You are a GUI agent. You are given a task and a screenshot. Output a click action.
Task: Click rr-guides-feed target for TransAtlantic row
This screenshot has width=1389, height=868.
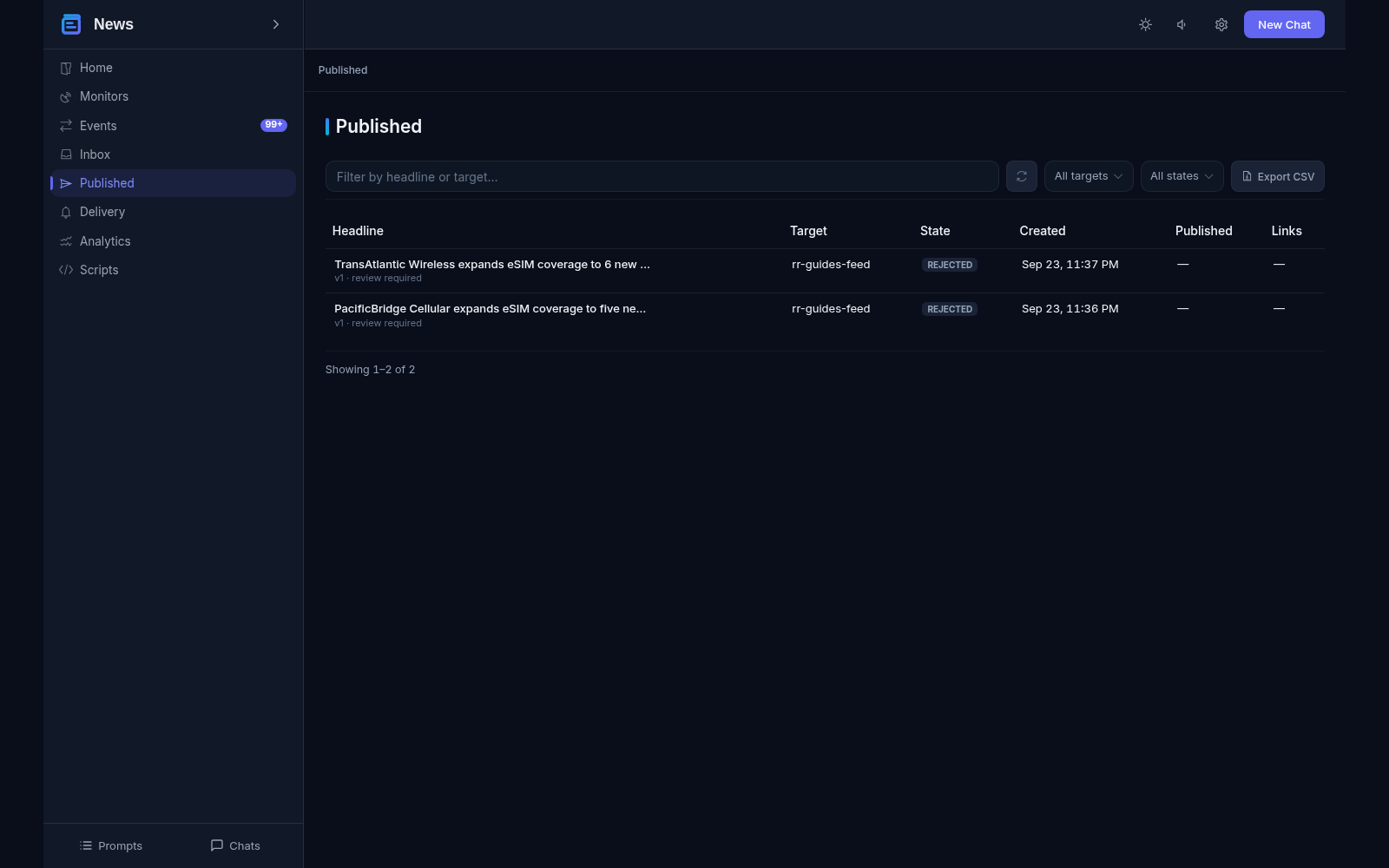click(831, 265)
